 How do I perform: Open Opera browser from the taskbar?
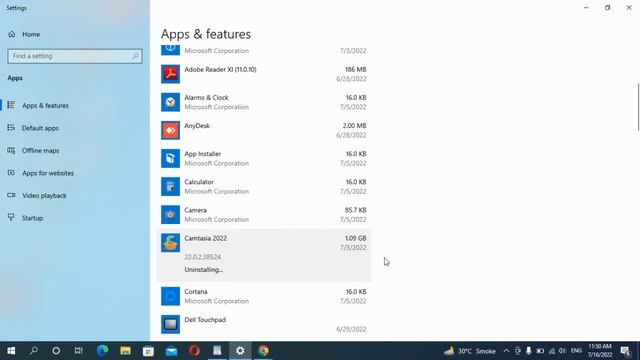(x=194, y=351)
